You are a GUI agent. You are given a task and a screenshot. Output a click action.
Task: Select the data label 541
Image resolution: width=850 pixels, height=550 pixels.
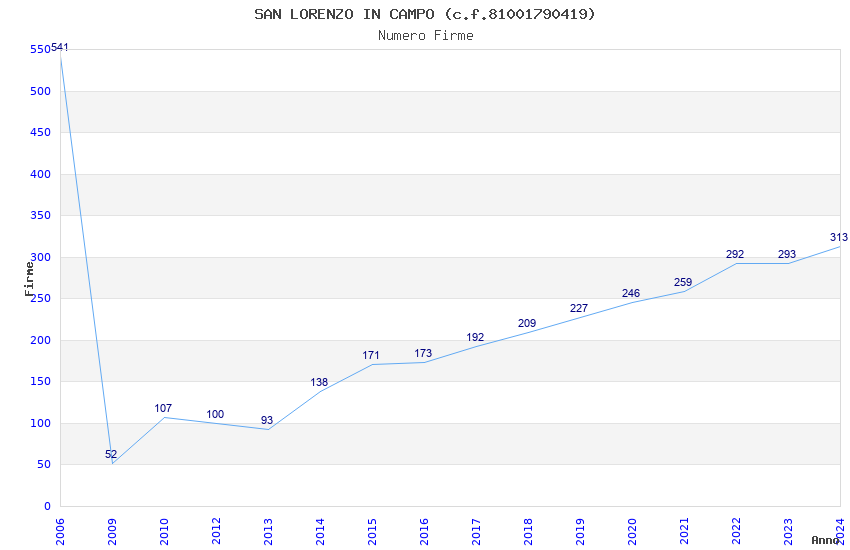coord(60,47)
